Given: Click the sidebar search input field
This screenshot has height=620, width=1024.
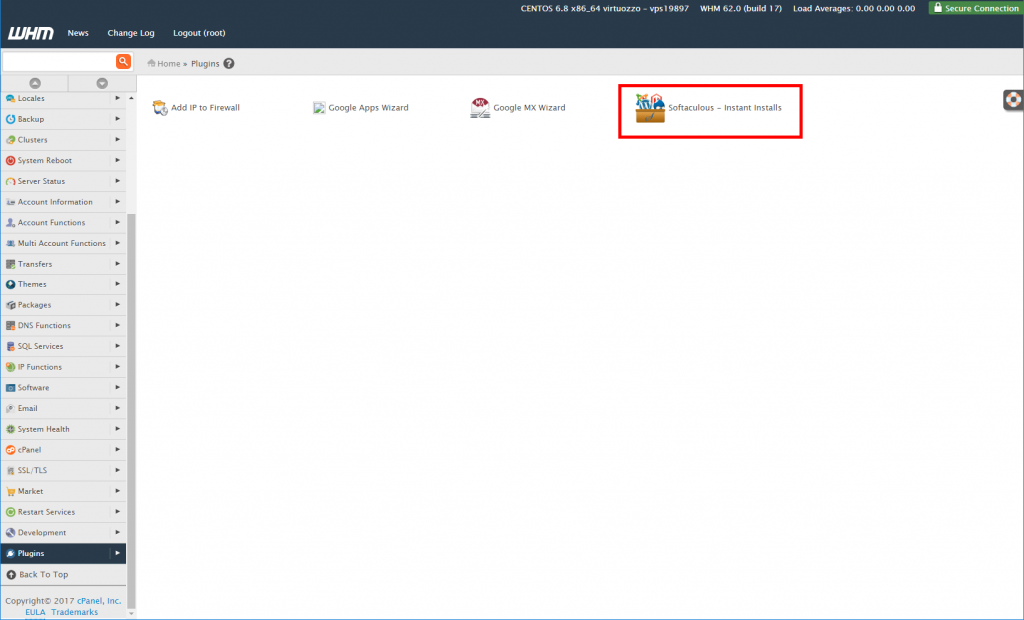Looking at the screenshot, I should pos(59,61).
